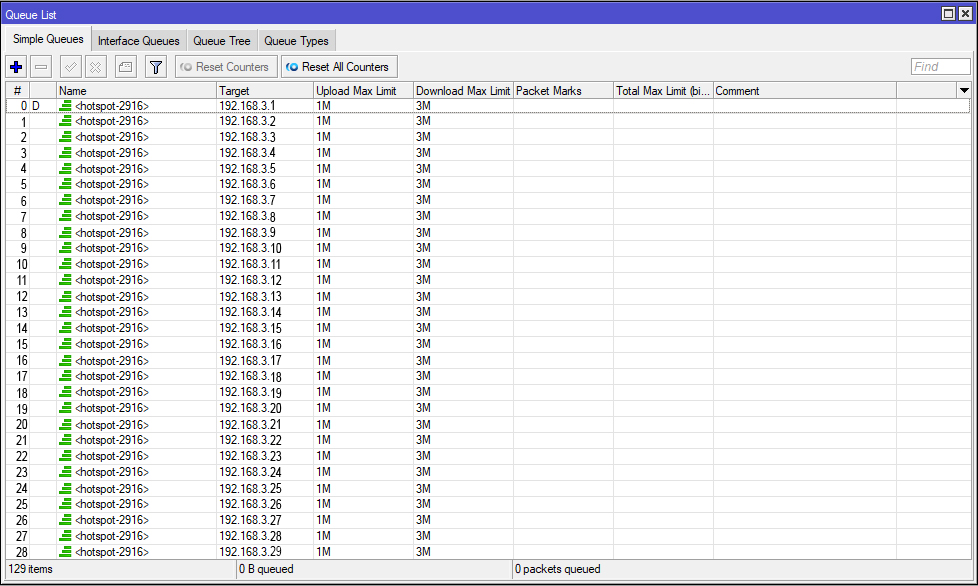Switch to the Interface Queues tab
This screenshot has height=586, width=978.
[x=138, y=41]
